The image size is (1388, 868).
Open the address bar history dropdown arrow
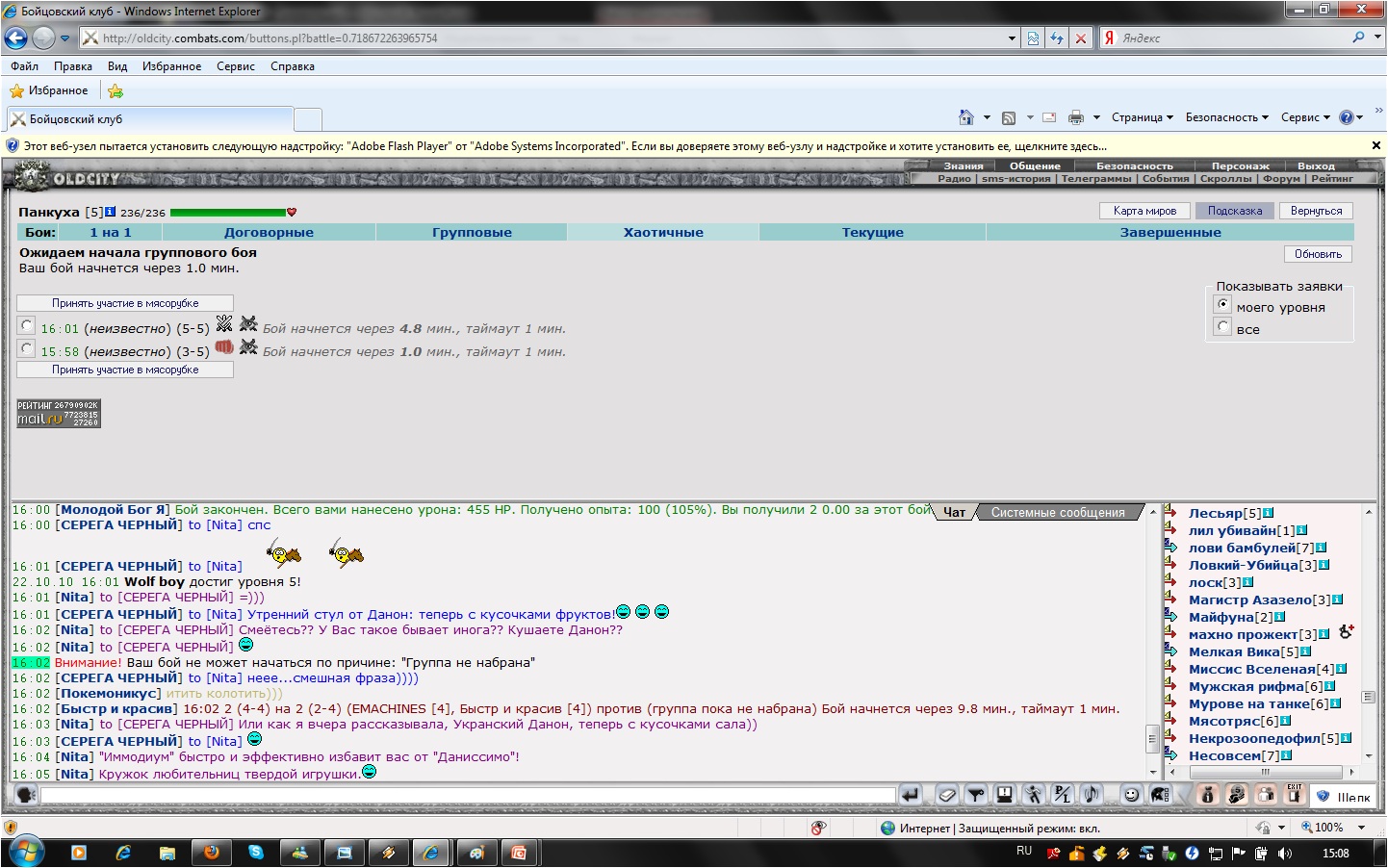coord(1012,38)
